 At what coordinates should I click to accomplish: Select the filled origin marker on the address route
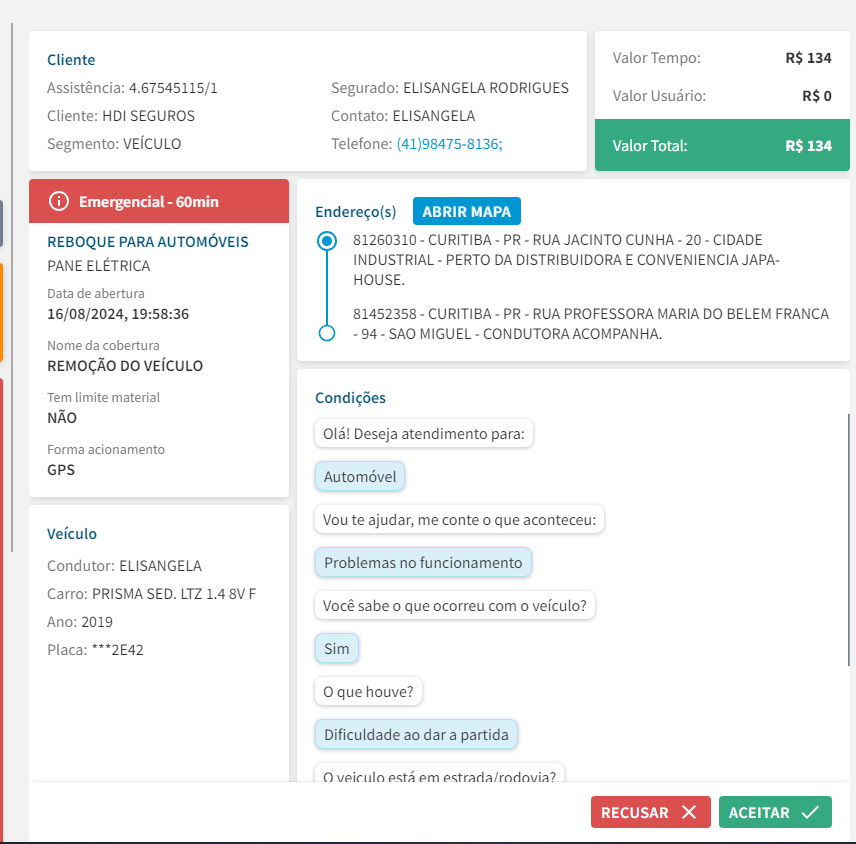pos(325,241)
